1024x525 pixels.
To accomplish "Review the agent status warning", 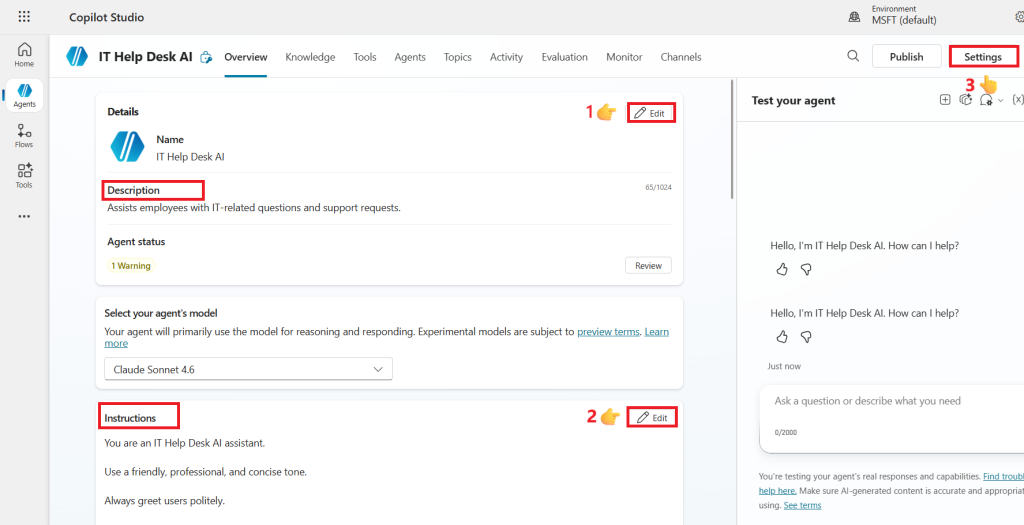I will tap(648, 266).
